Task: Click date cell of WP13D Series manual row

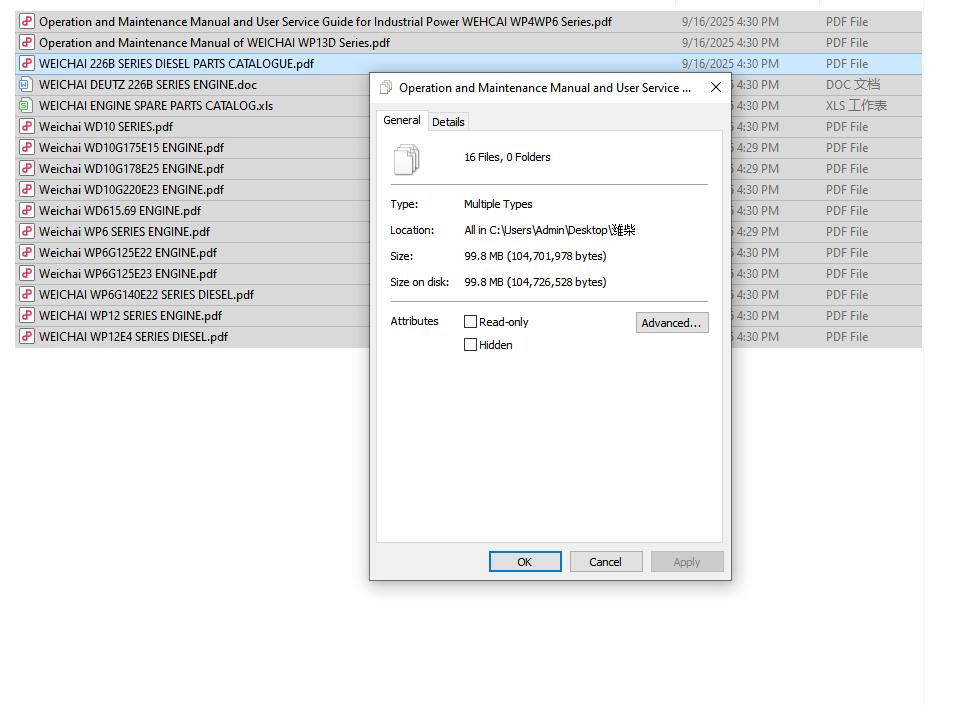Action: pos(730,43)
